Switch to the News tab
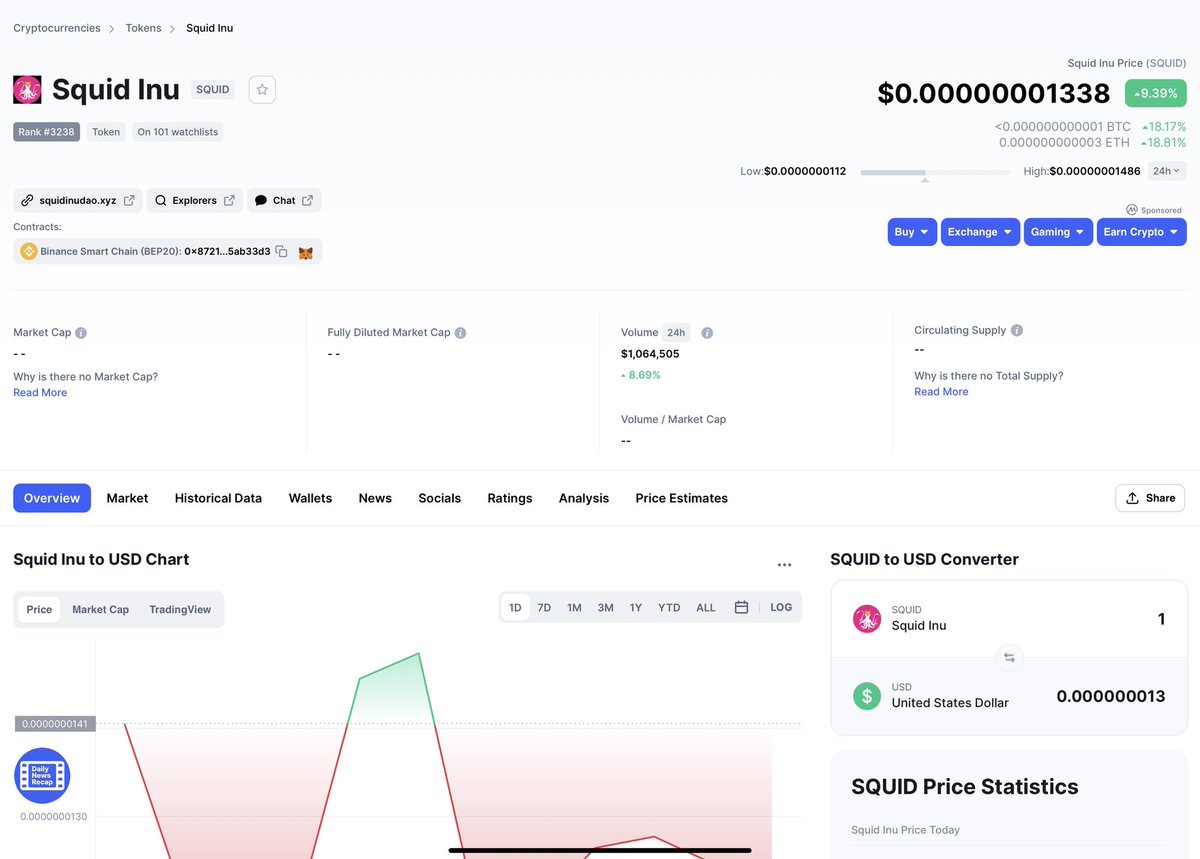The image size is (1200, 859). (x=375, y=498)
